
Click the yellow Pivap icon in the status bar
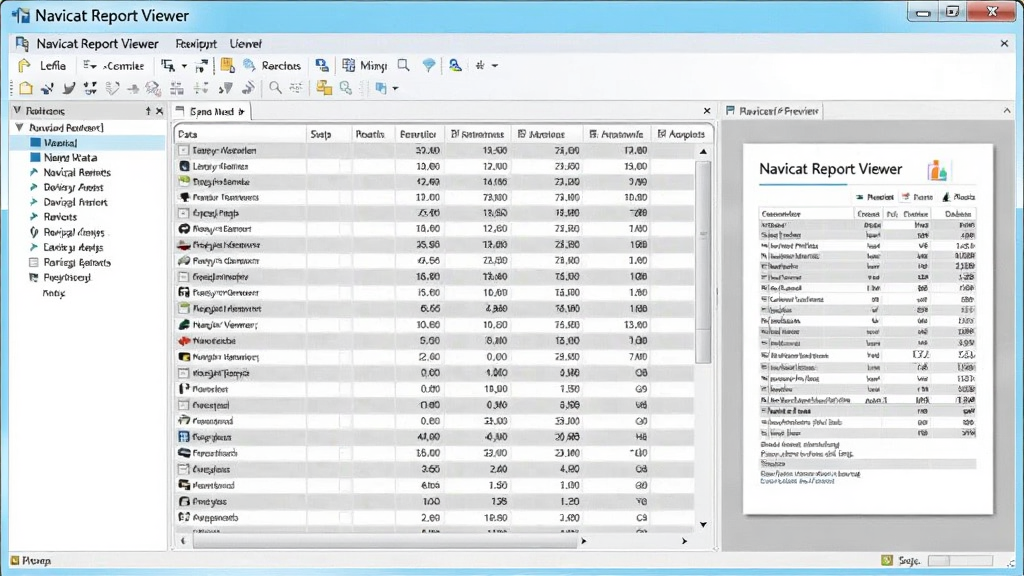[15, 560]
